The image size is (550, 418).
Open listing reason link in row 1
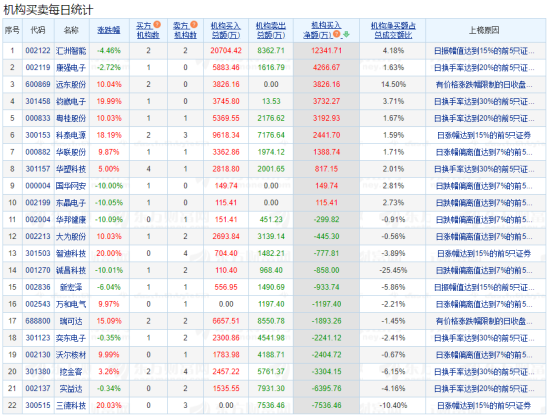484,51
